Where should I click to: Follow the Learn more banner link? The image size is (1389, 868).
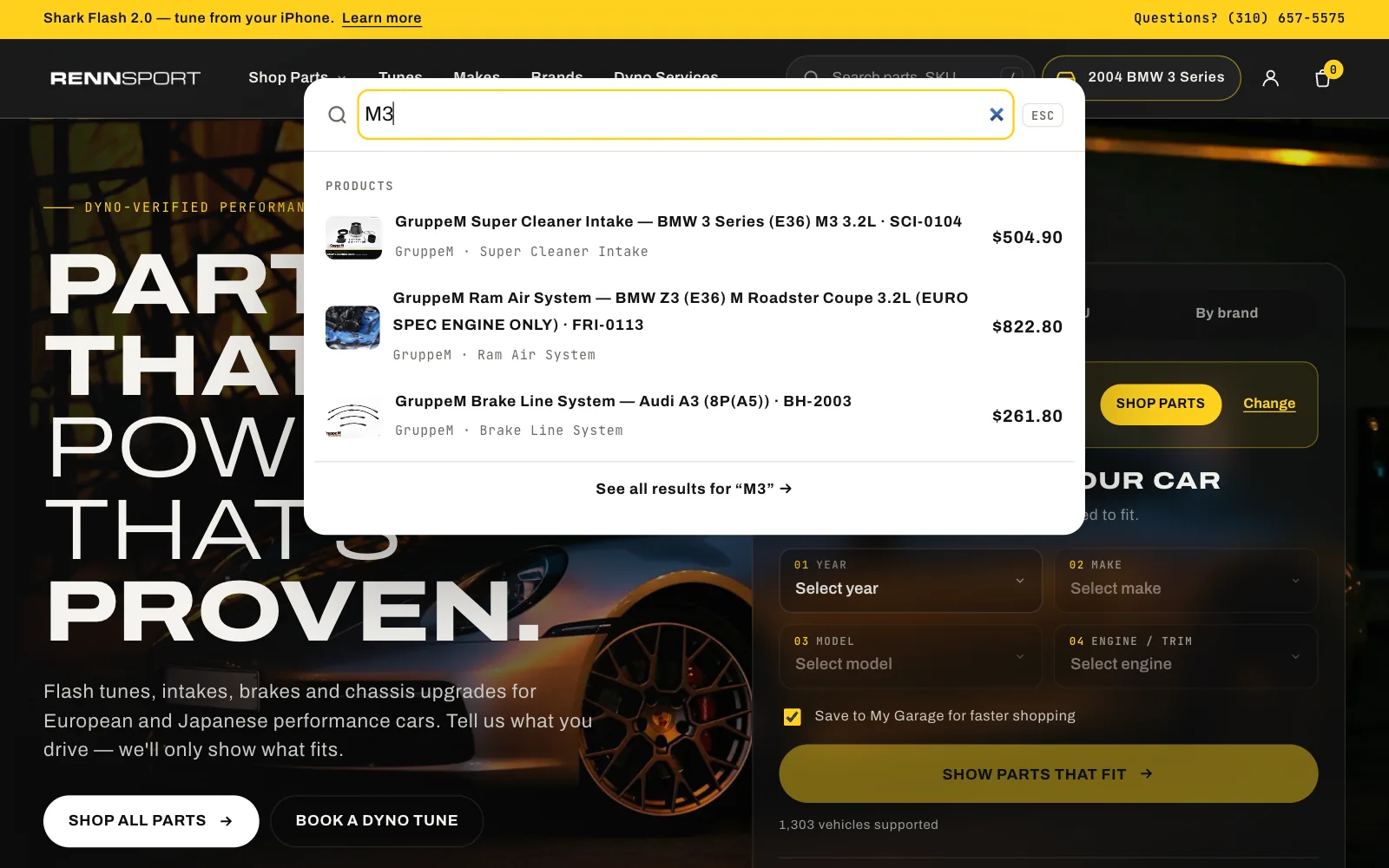[x=381, y=18]
